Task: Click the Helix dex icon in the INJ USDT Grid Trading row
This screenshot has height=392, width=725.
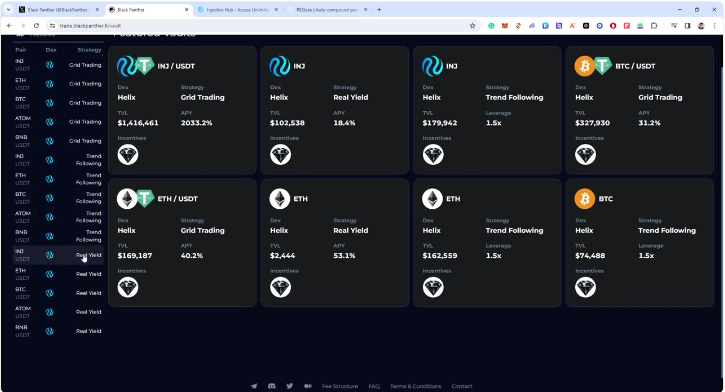Action: 49,65
